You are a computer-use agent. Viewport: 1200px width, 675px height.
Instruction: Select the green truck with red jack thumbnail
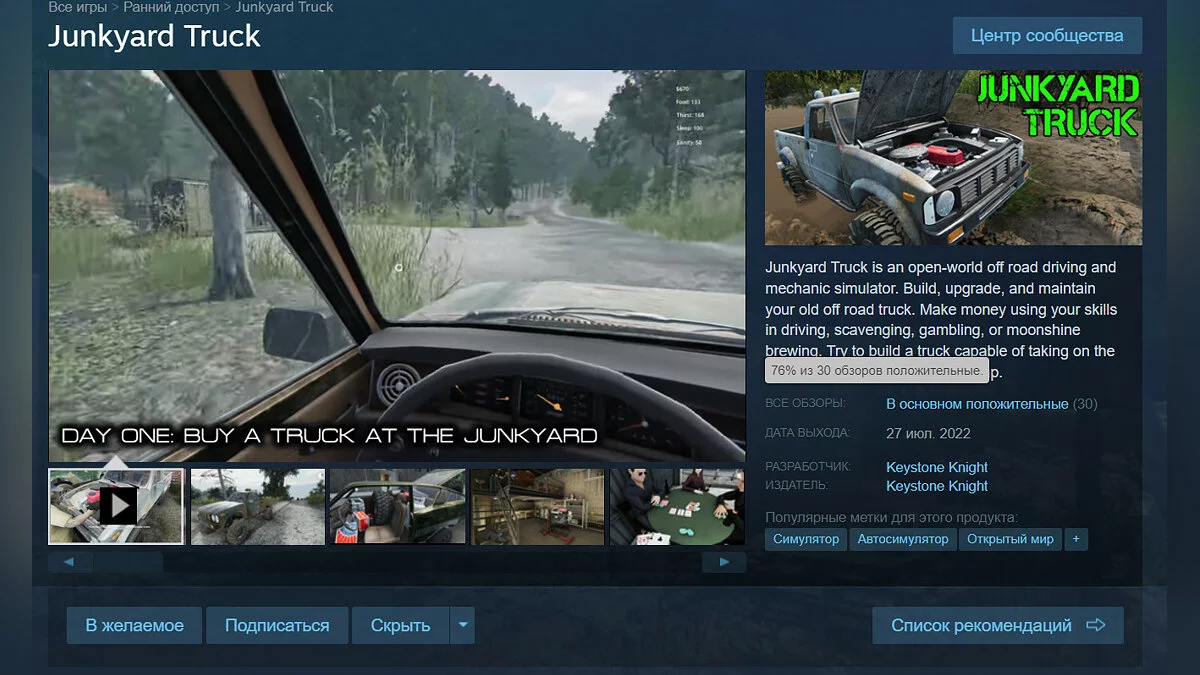pyautogui.click(x=398, y=506)
